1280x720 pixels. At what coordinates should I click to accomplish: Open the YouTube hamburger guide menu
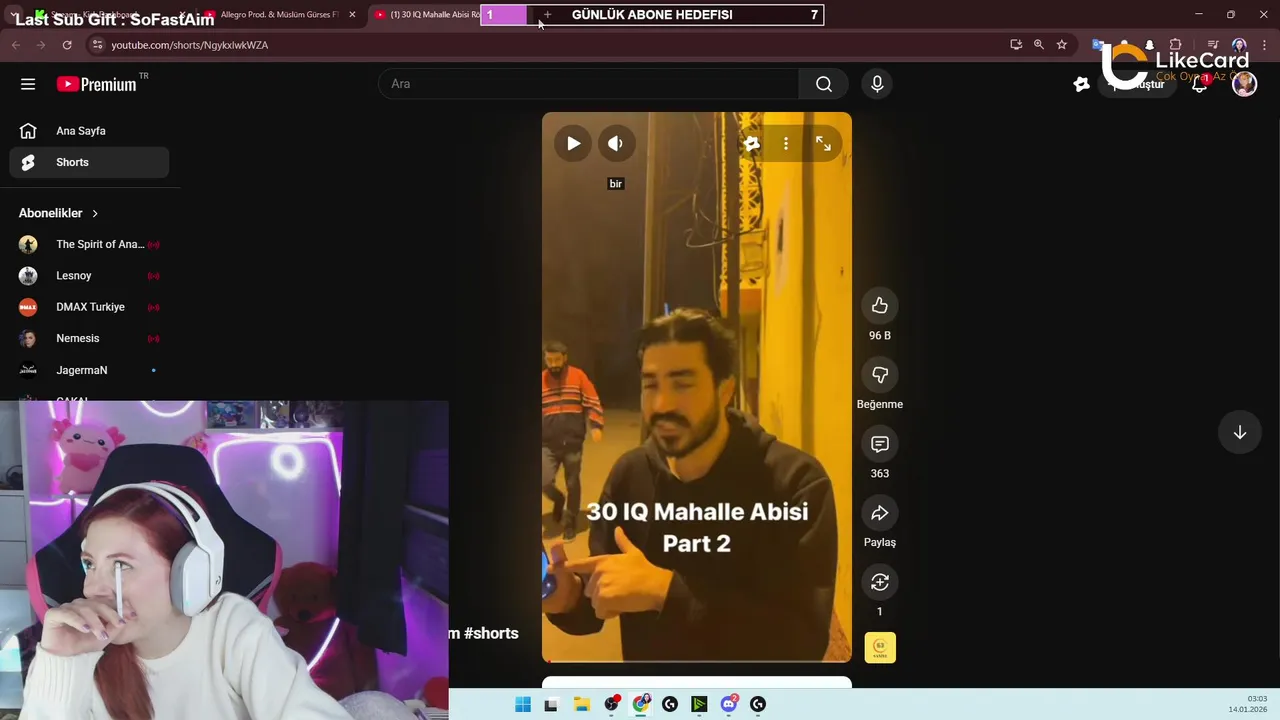[28, 84]
